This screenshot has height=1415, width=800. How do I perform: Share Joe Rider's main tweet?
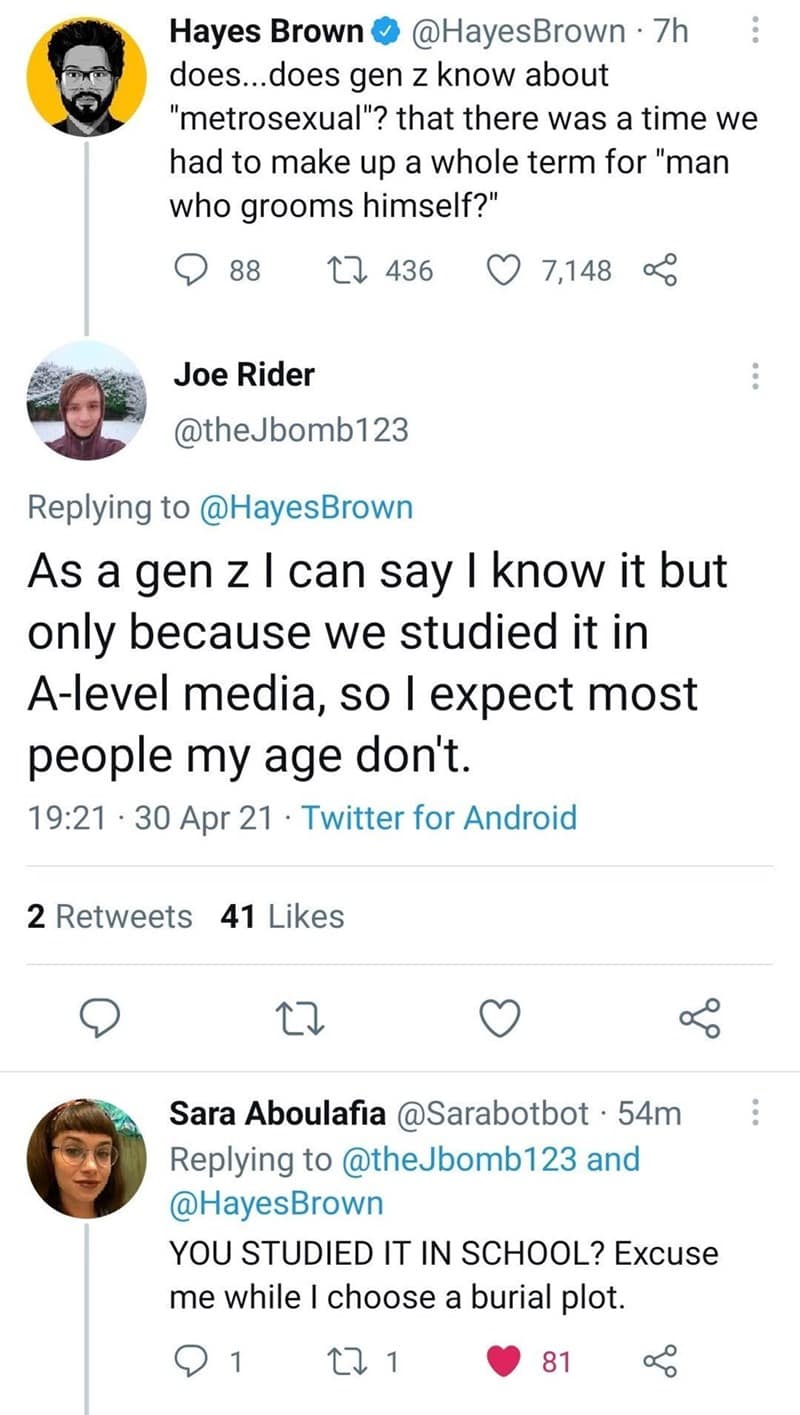tap(699, 1018)
